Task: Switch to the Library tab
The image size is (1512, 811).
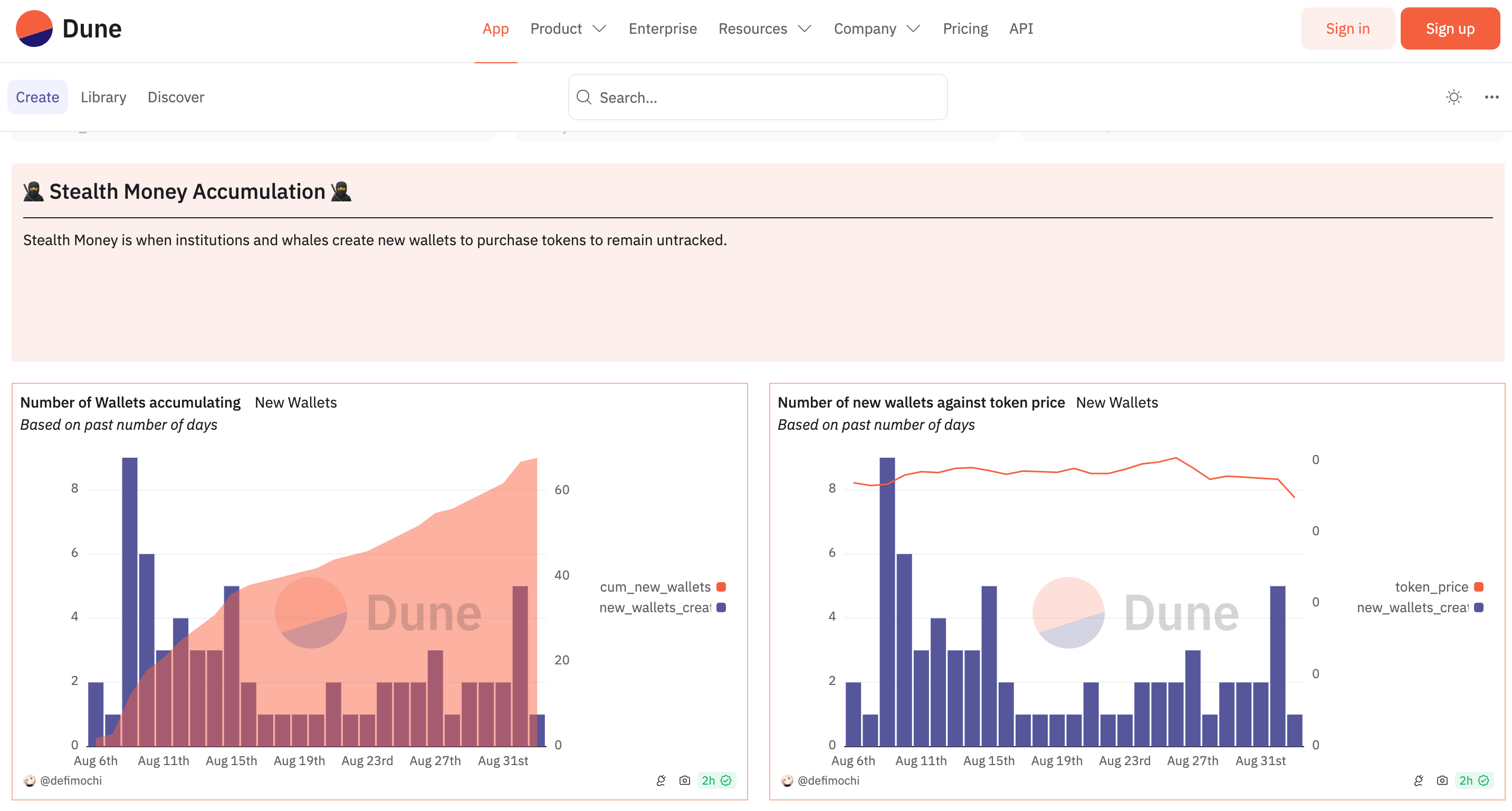Action: 103,97
